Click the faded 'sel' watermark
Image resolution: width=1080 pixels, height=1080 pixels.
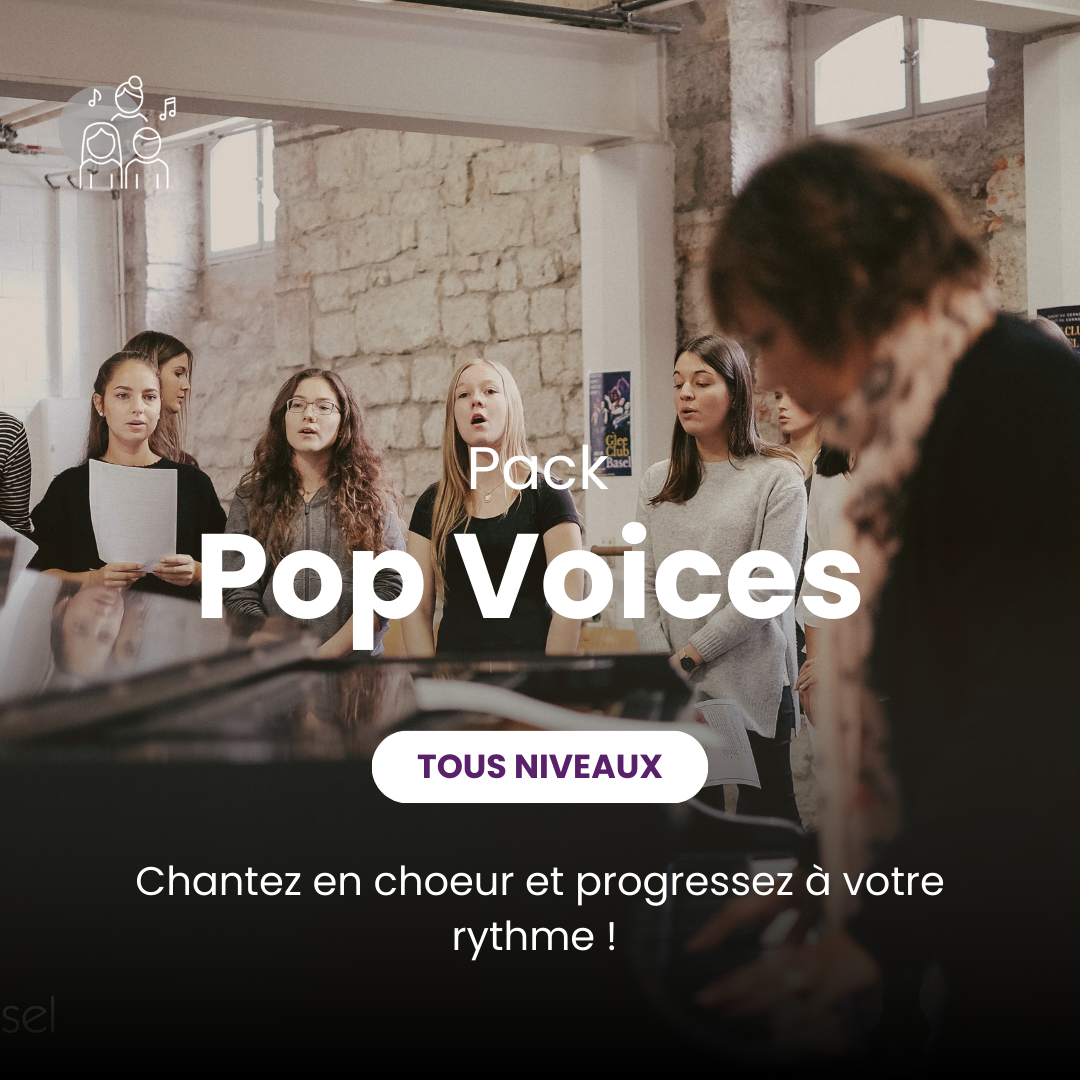tap(28, 1015)
